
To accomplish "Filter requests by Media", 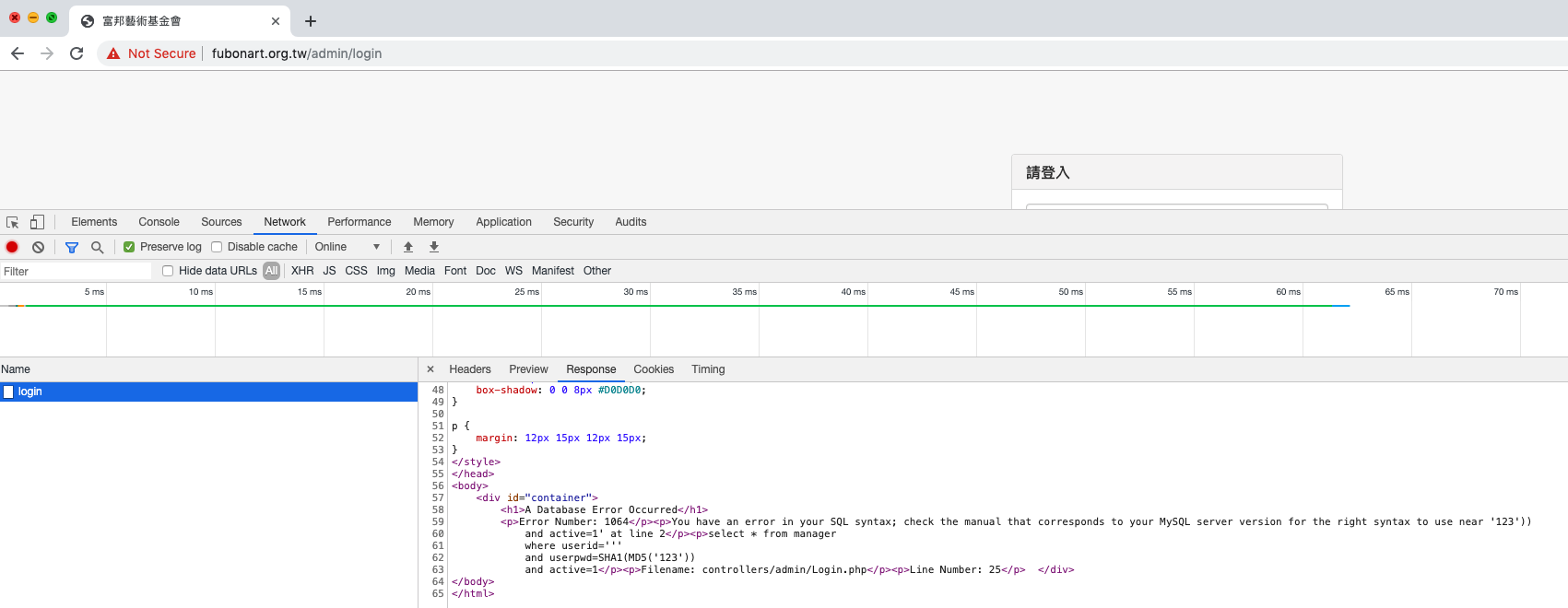I will pyautogui.click(x=419, y=271).
